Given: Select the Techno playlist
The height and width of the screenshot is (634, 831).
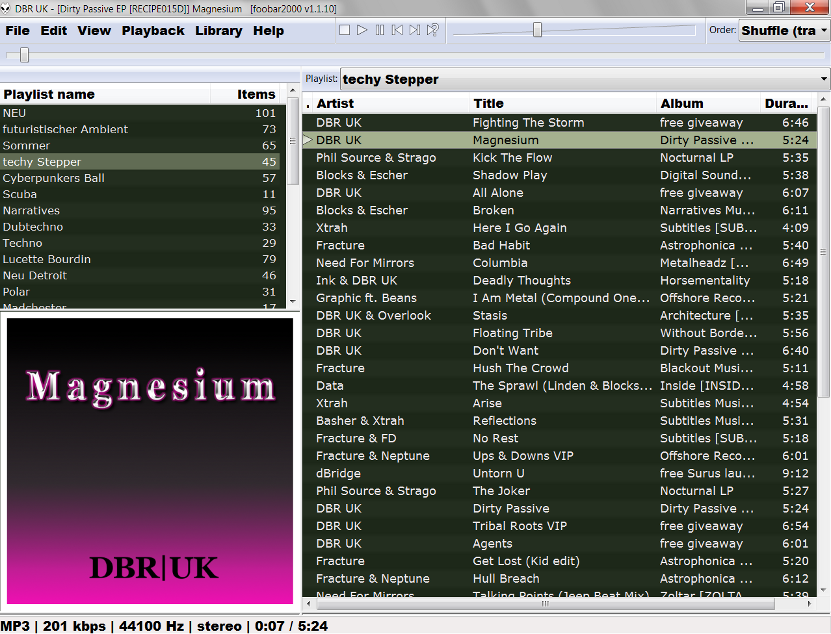Looking at the screenshot, I should (139, 243).
